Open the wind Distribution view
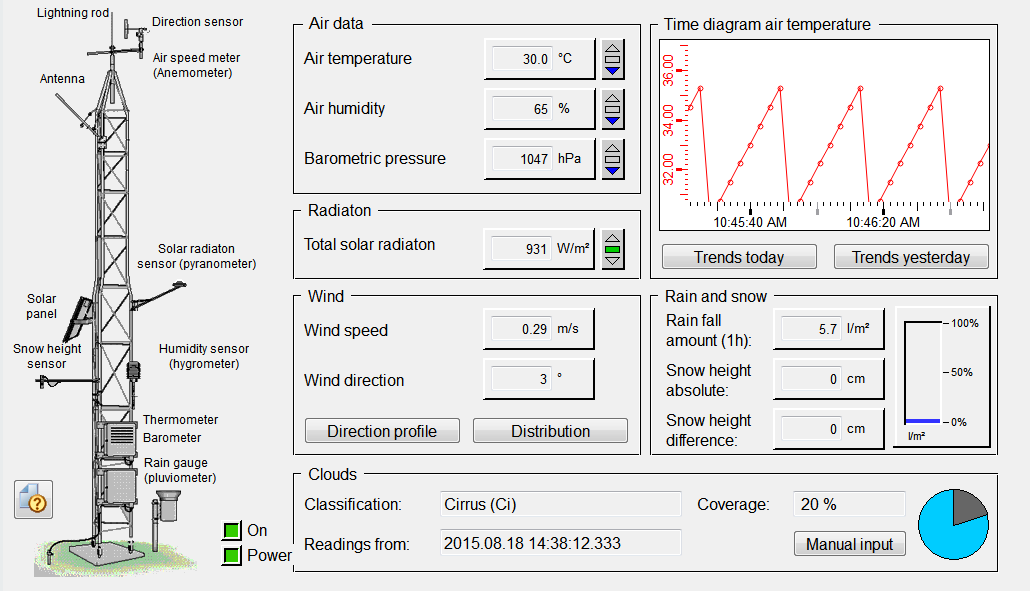Image resolution: width=1030 pixels, height=591 pixels. [x=550, y=431]
